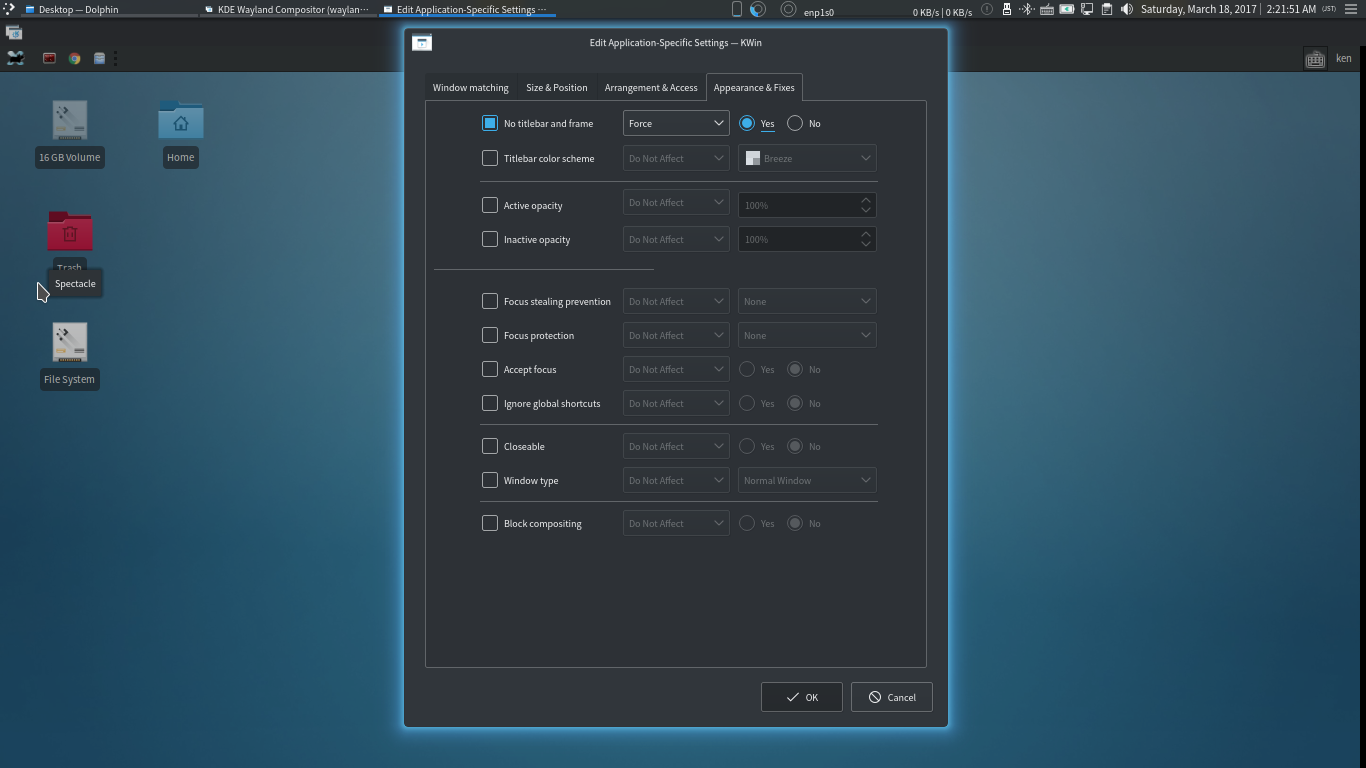1366x768 pixels.
Task: Click the ken user label
Action: tap(1344, 58)
